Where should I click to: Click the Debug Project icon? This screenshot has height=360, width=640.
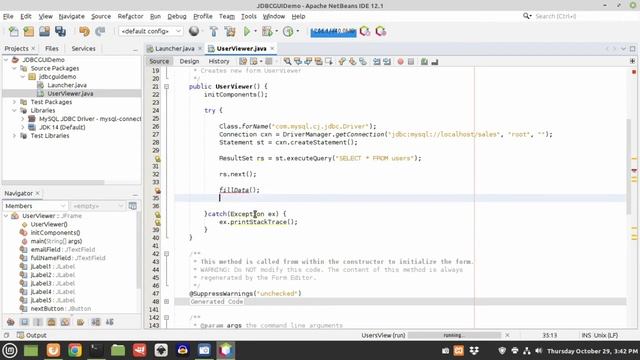[267, 31]
